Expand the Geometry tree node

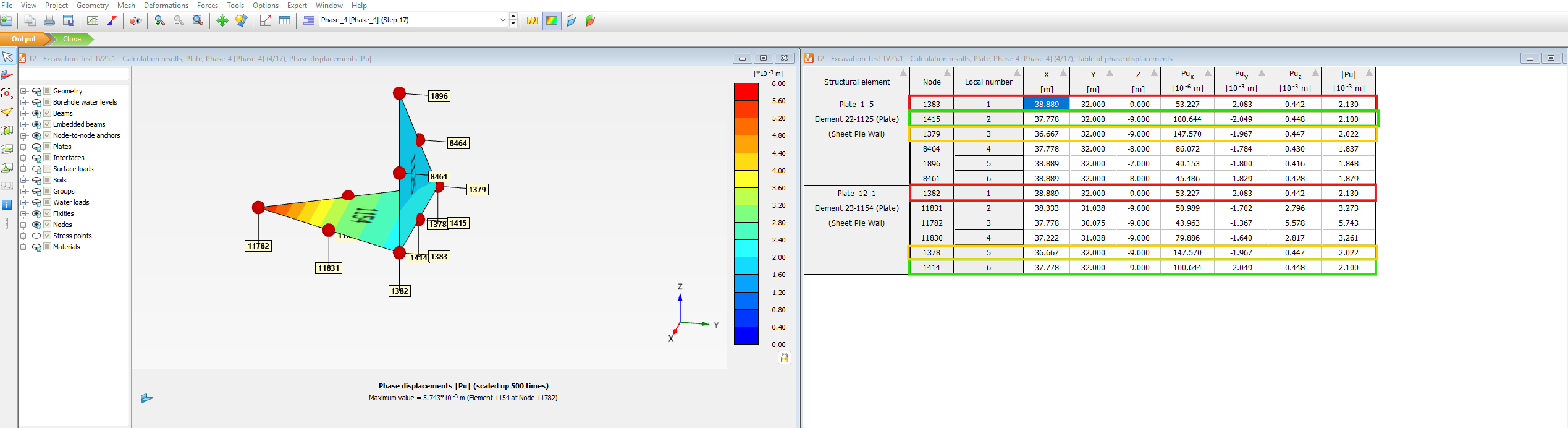(x=23, y=91)
